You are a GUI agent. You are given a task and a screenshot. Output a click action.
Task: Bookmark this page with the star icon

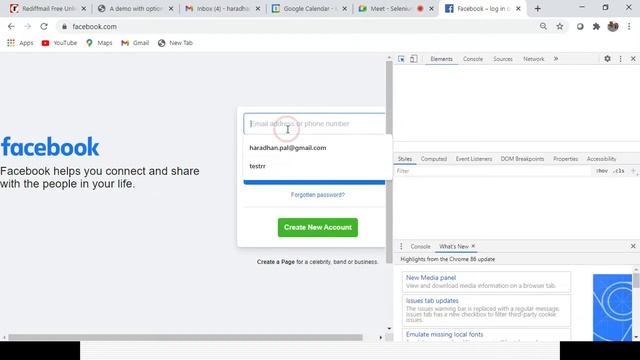click(560, 27)
